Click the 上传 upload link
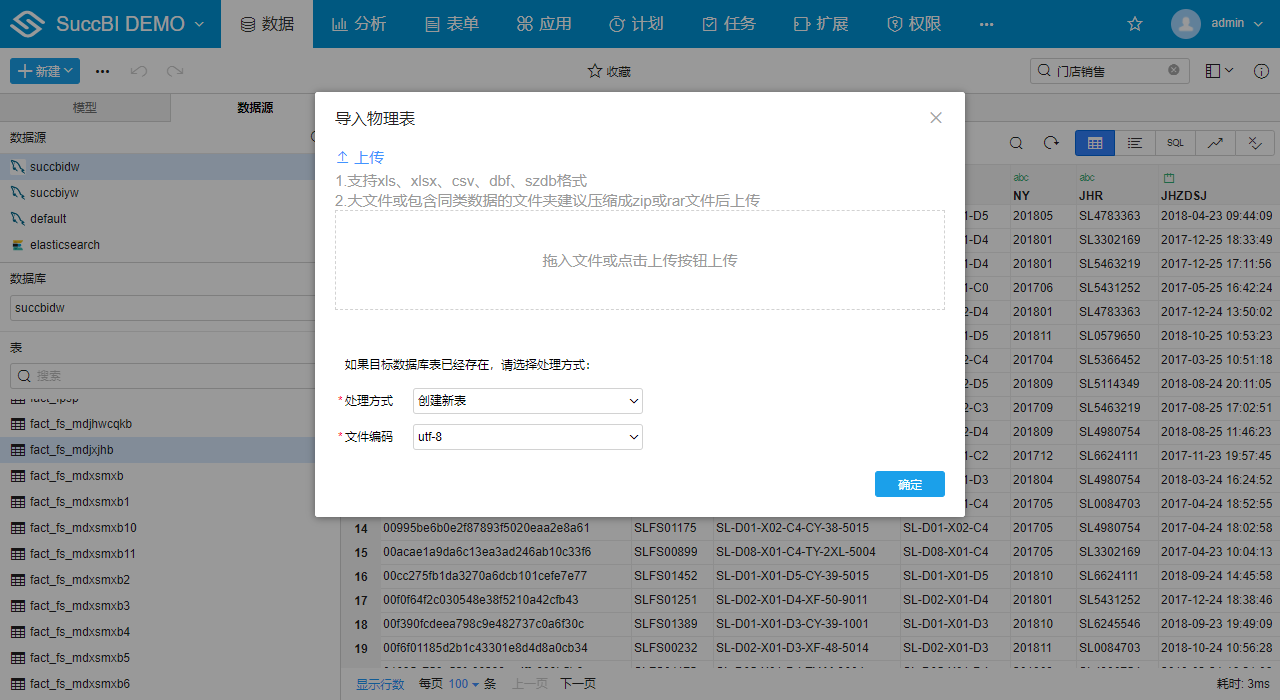 point(360,158)
